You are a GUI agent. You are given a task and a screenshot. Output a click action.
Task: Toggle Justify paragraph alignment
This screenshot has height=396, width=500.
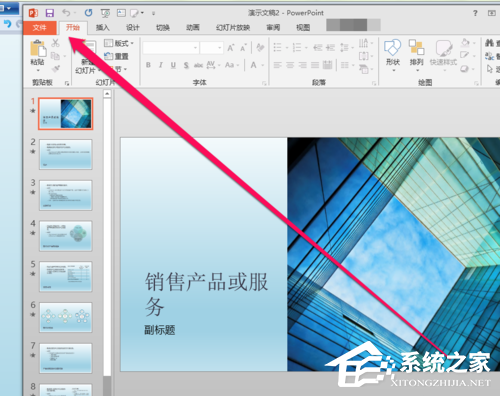315,65
